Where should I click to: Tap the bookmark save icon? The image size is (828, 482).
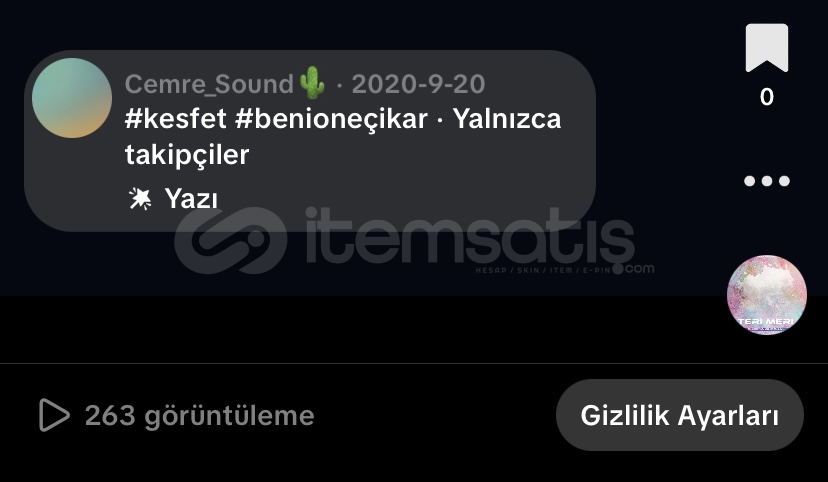(767, 48)
